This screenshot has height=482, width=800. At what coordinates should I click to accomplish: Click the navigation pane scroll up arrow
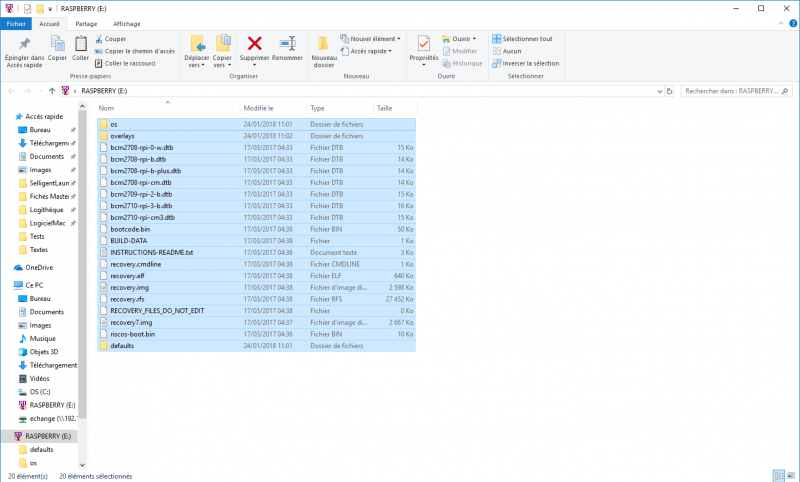[82, 106]
